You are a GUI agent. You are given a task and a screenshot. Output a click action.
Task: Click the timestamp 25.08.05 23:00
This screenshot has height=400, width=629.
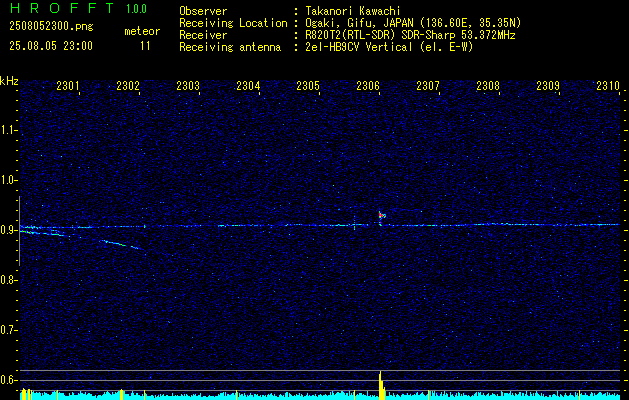click(51, 46)
